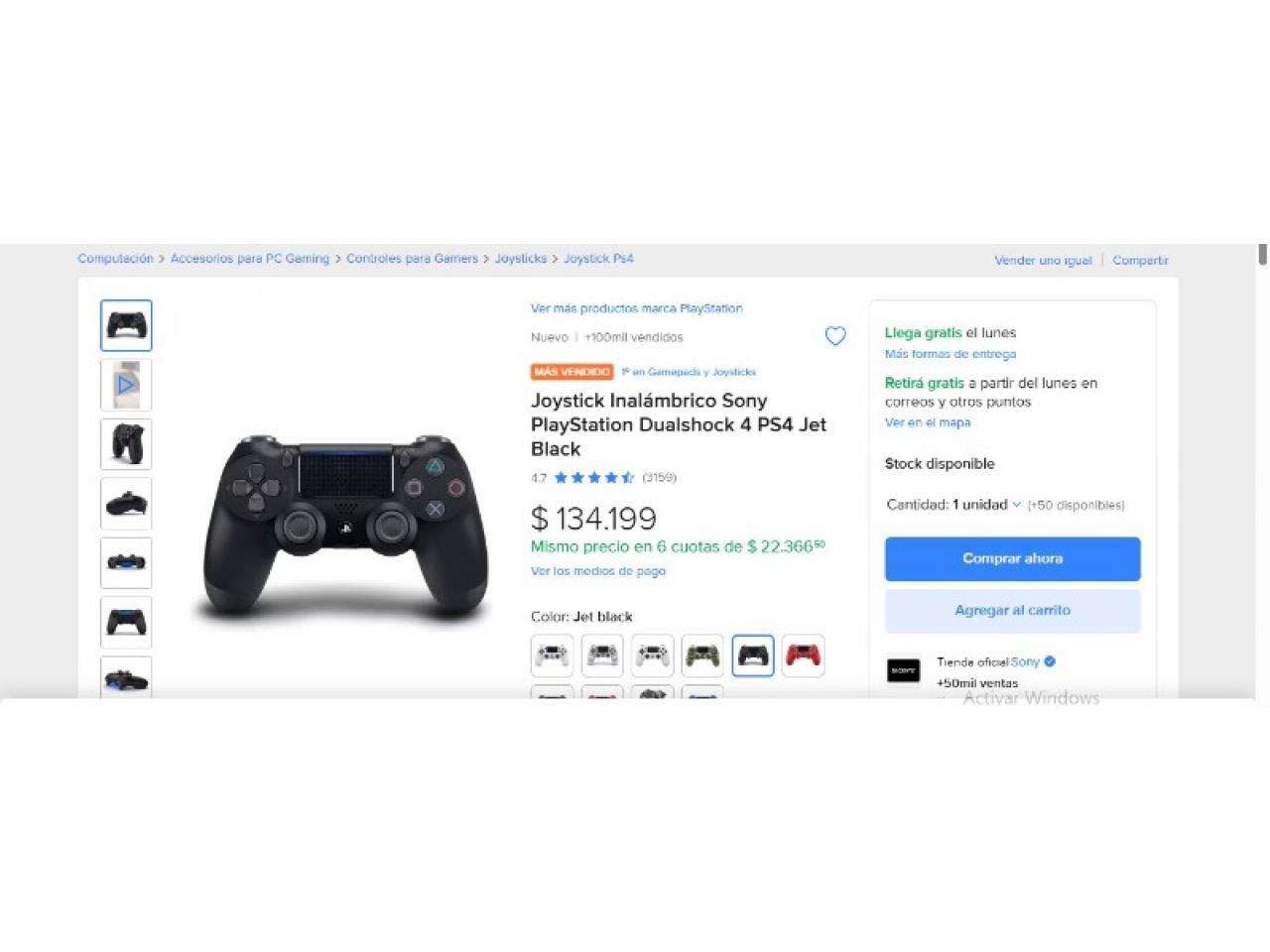
Task: Open the Accesorios para PC Gaming breadcrumb
Action: point(250,259)
